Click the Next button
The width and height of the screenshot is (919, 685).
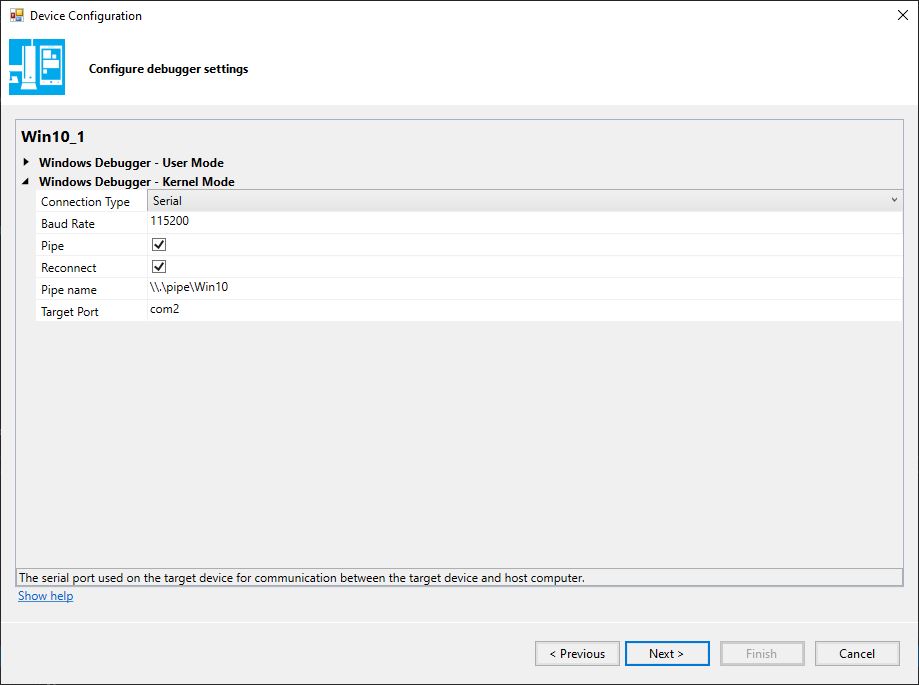tap(666, 654)
